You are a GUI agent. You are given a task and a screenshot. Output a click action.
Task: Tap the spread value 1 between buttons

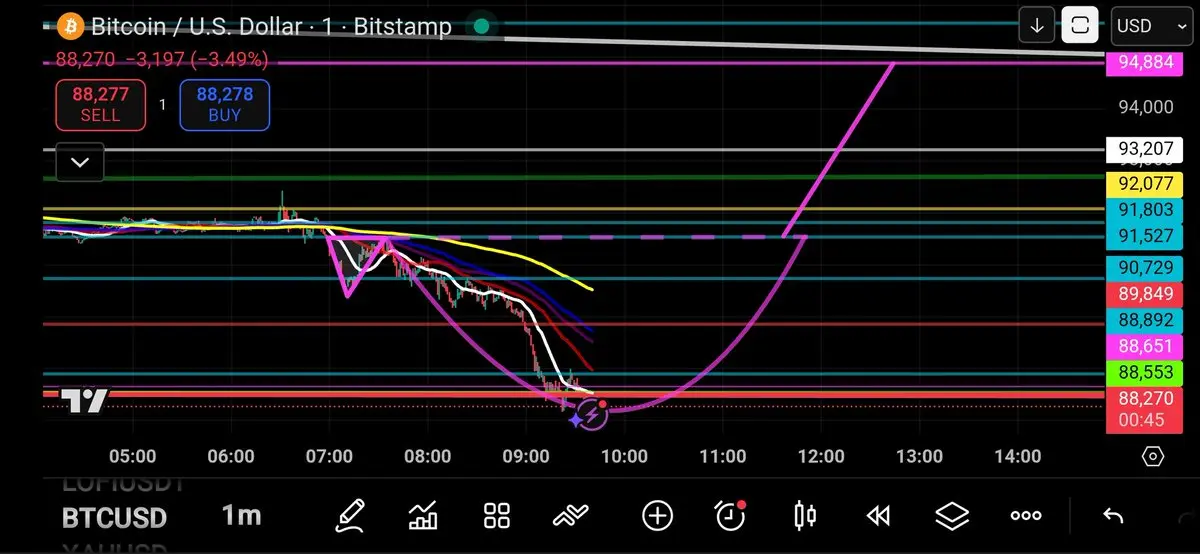162,105
